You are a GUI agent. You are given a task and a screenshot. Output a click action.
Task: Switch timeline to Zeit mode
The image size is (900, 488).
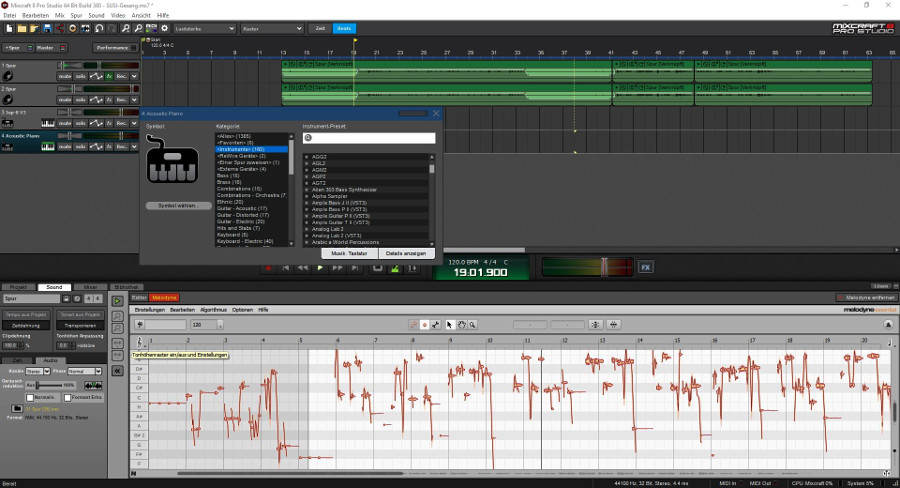coord(320,28)
